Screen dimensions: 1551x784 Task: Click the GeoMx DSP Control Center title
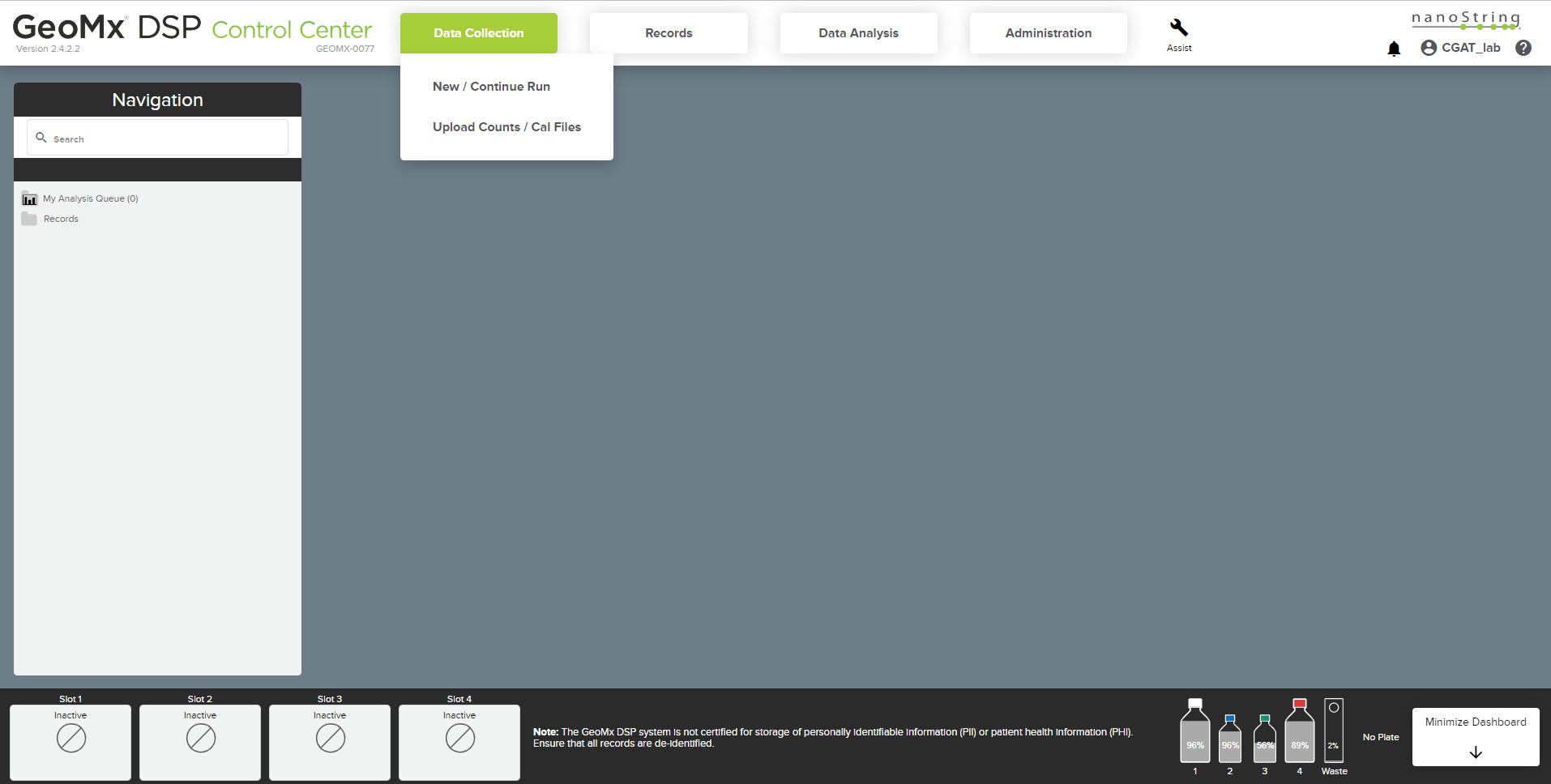[x=192, y=28]
